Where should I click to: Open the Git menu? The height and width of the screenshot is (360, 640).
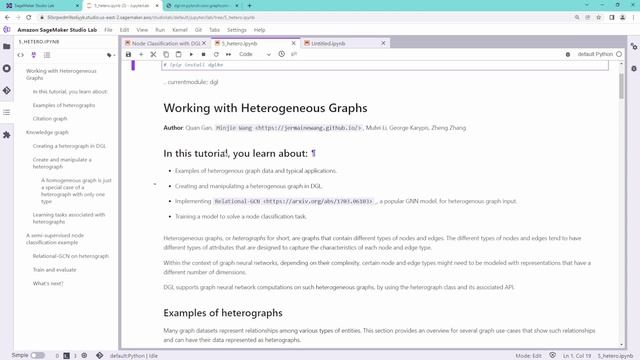coord(198,30)
